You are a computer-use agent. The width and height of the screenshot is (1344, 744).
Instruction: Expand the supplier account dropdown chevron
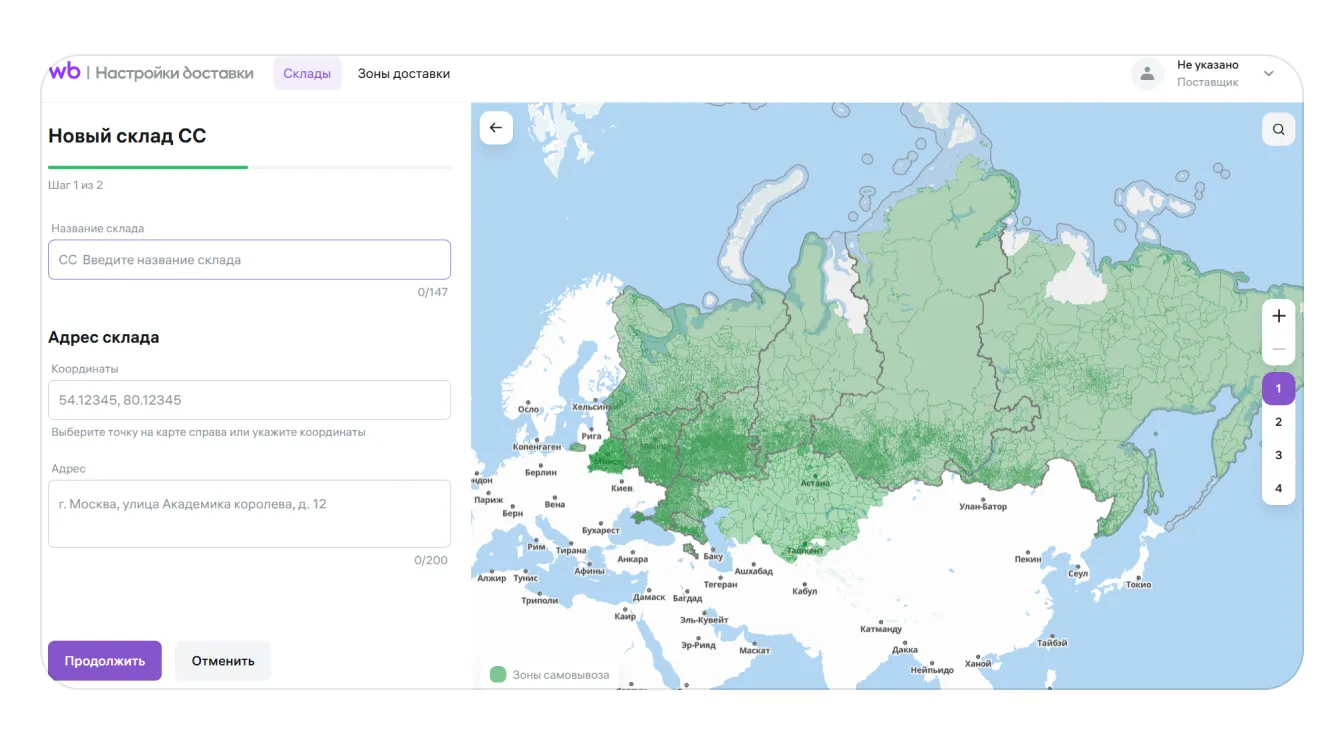point(1269,74)
